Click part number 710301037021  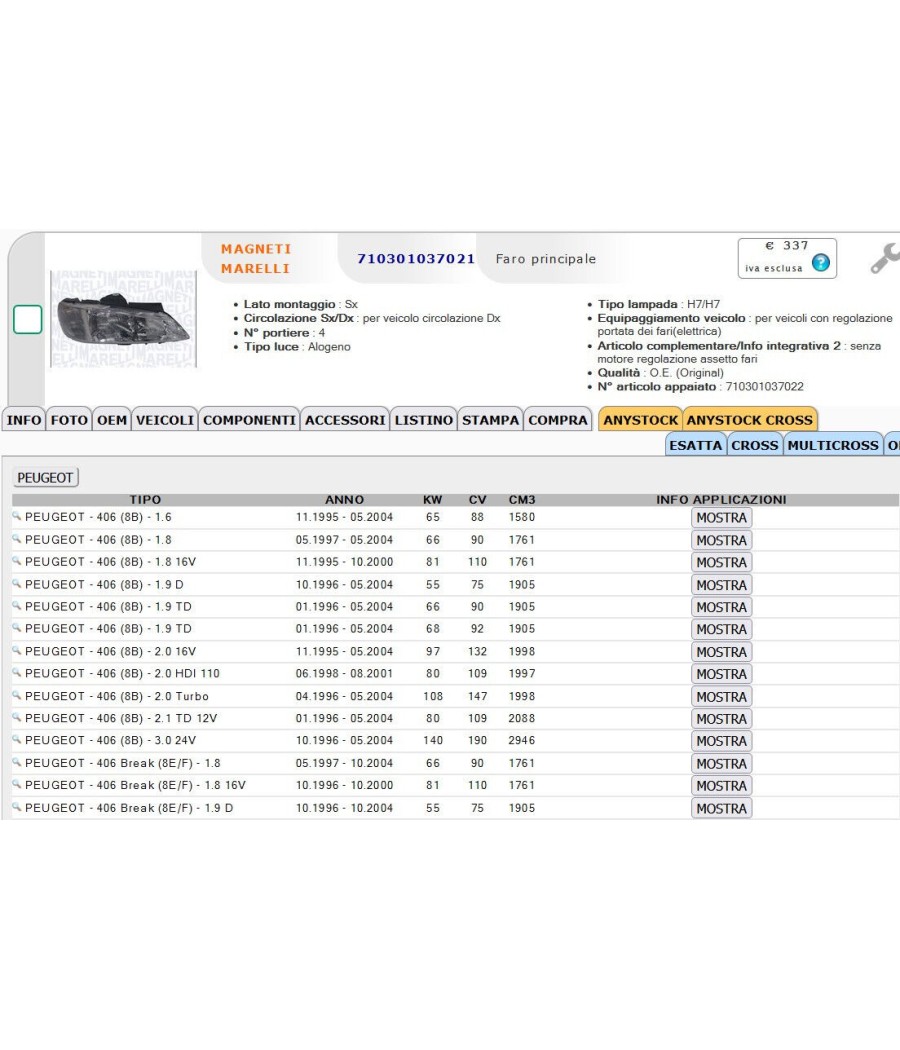(416, 258)
